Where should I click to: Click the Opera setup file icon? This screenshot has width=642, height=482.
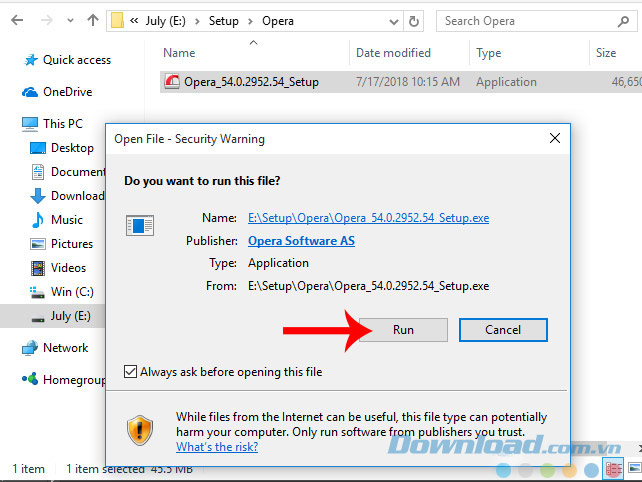point(172,81)
